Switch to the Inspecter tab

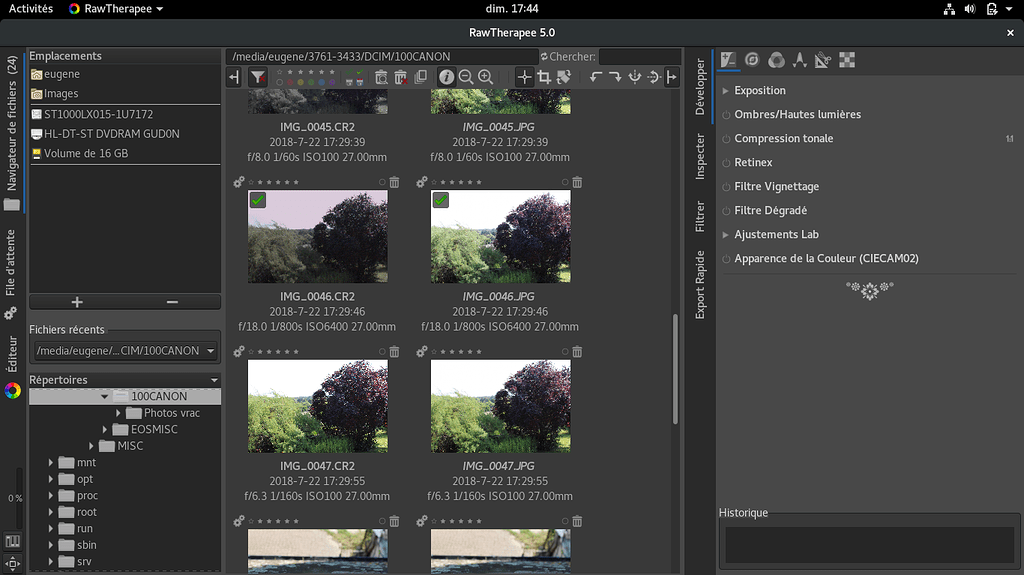[x=700, y=156]
